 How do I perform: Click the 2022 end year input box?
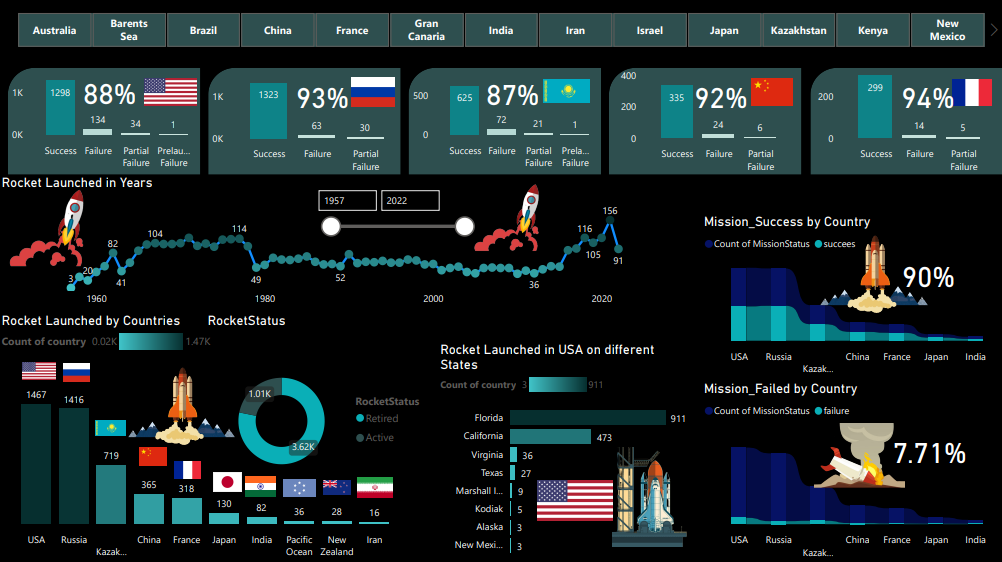tap(410, 201)
